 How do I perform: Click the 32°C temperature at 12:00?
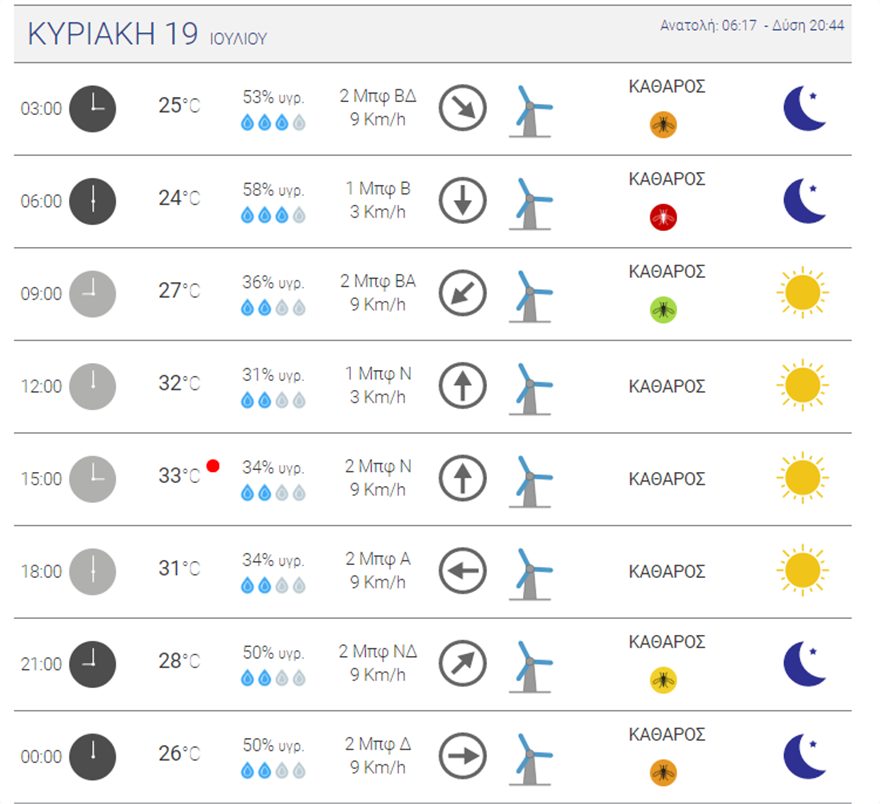(x=179, y=384)
